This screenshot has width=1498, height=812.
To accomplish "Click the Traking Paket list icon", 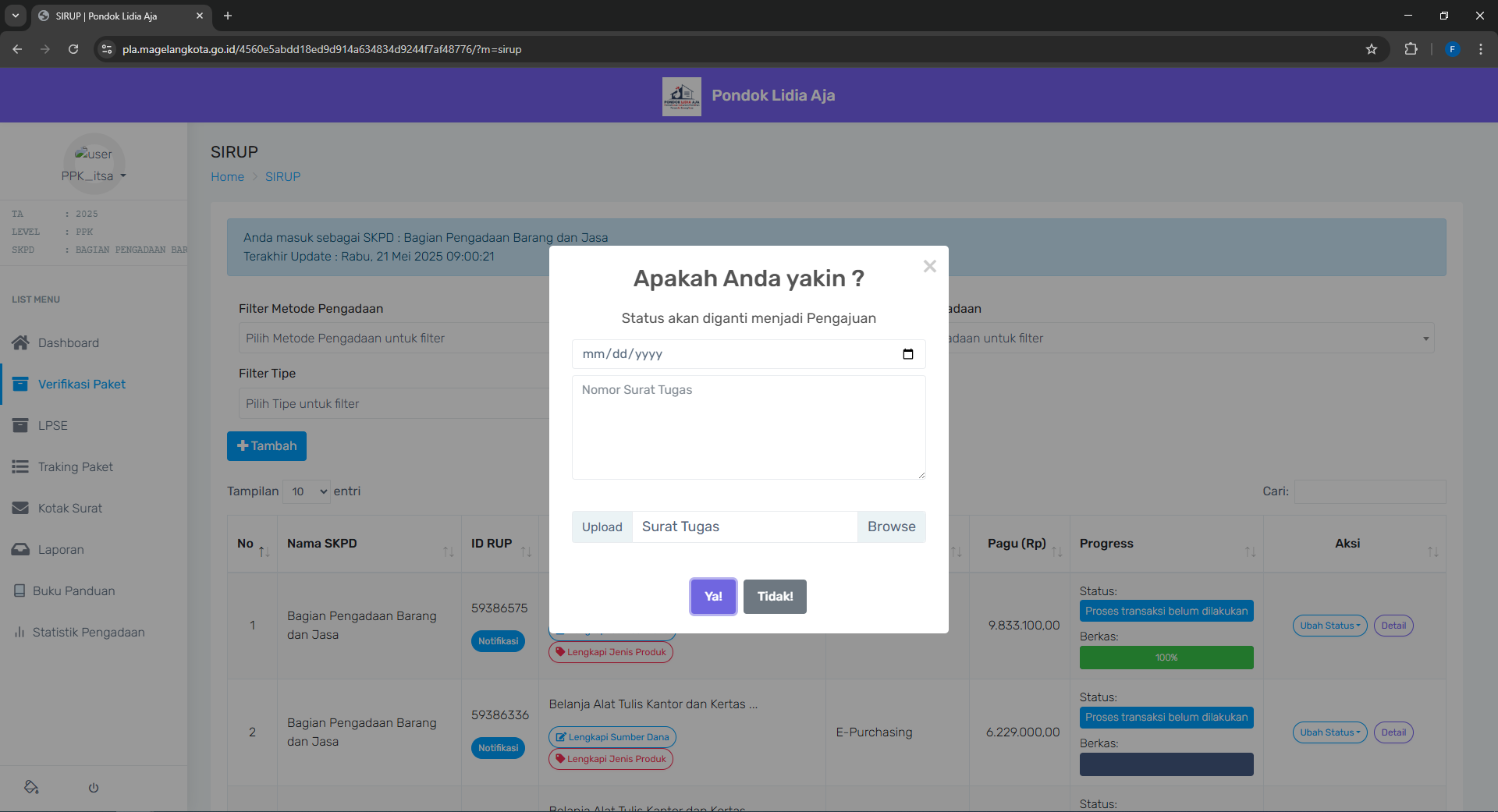I will pos(20,466).
